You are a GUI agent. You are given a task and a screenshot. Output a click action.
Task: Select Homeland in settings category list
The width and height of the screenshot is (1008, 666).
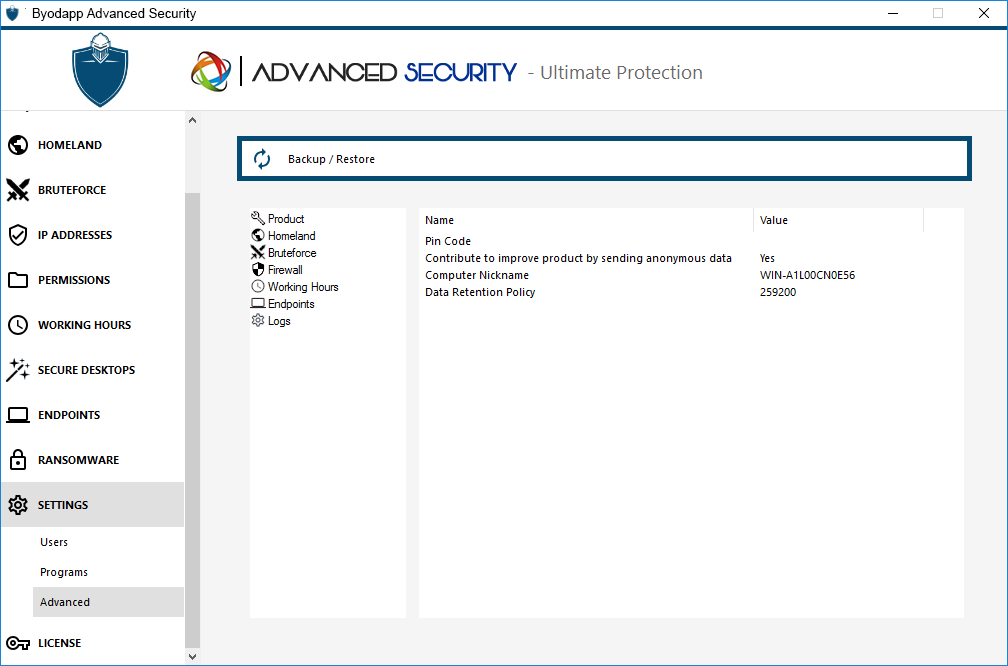tap(292, 236)
